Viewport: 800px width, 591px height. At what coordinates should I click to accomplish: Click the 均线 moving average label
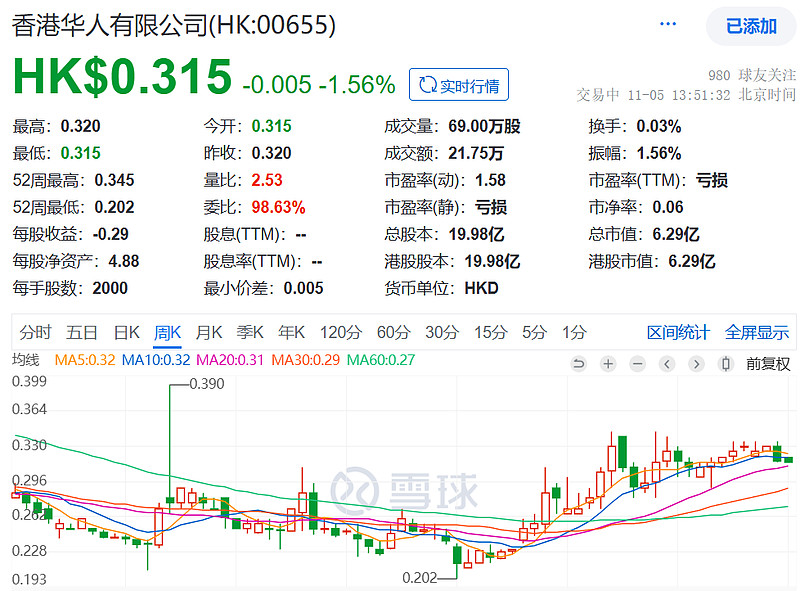point(26,360)
